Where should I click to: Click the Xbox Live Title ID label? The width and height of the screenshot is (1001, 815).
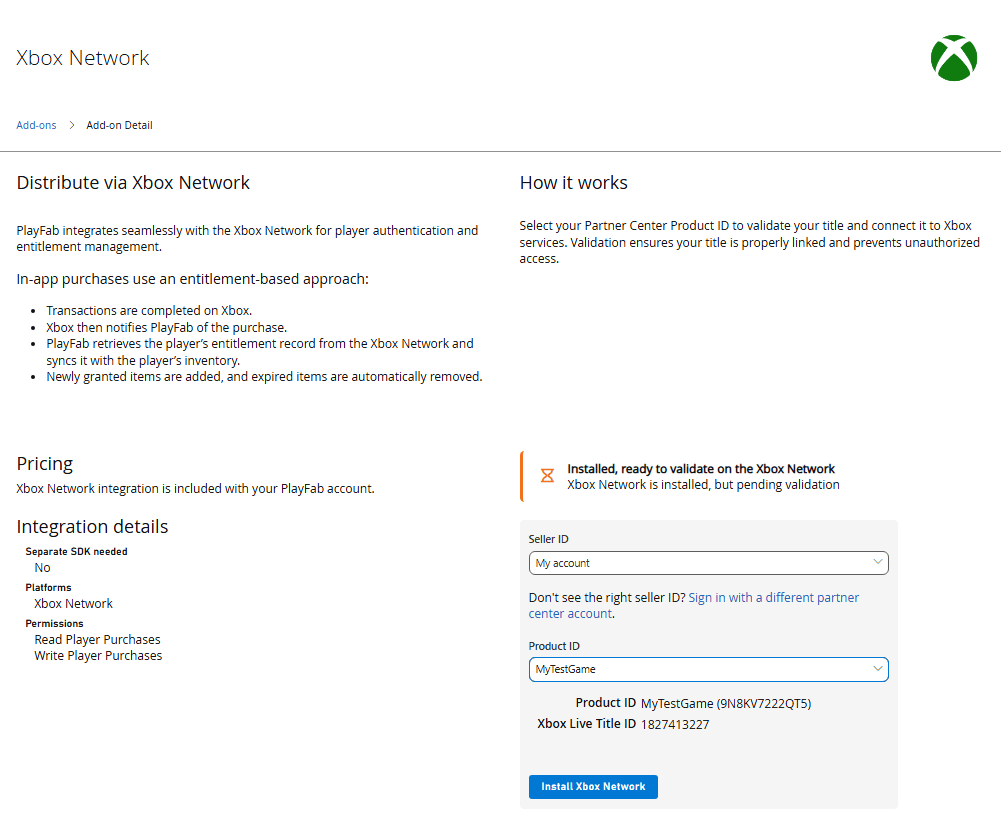click(587, 724)
